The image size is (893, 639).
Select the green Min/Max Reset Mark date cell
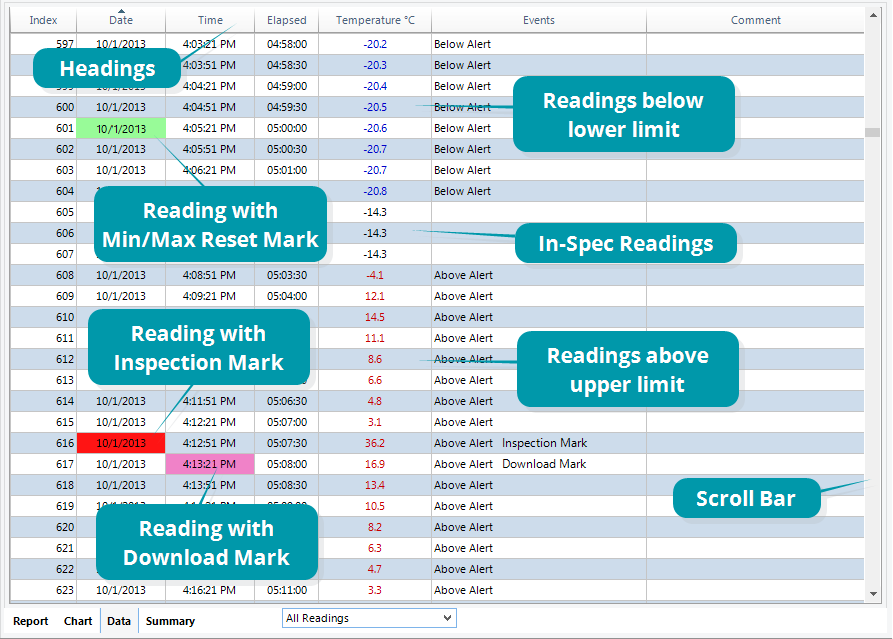pos(120,128)
